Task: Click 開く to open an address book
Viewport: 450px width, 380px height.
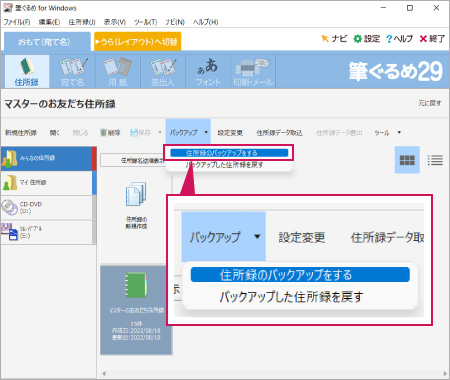Action: click(55, 133)
